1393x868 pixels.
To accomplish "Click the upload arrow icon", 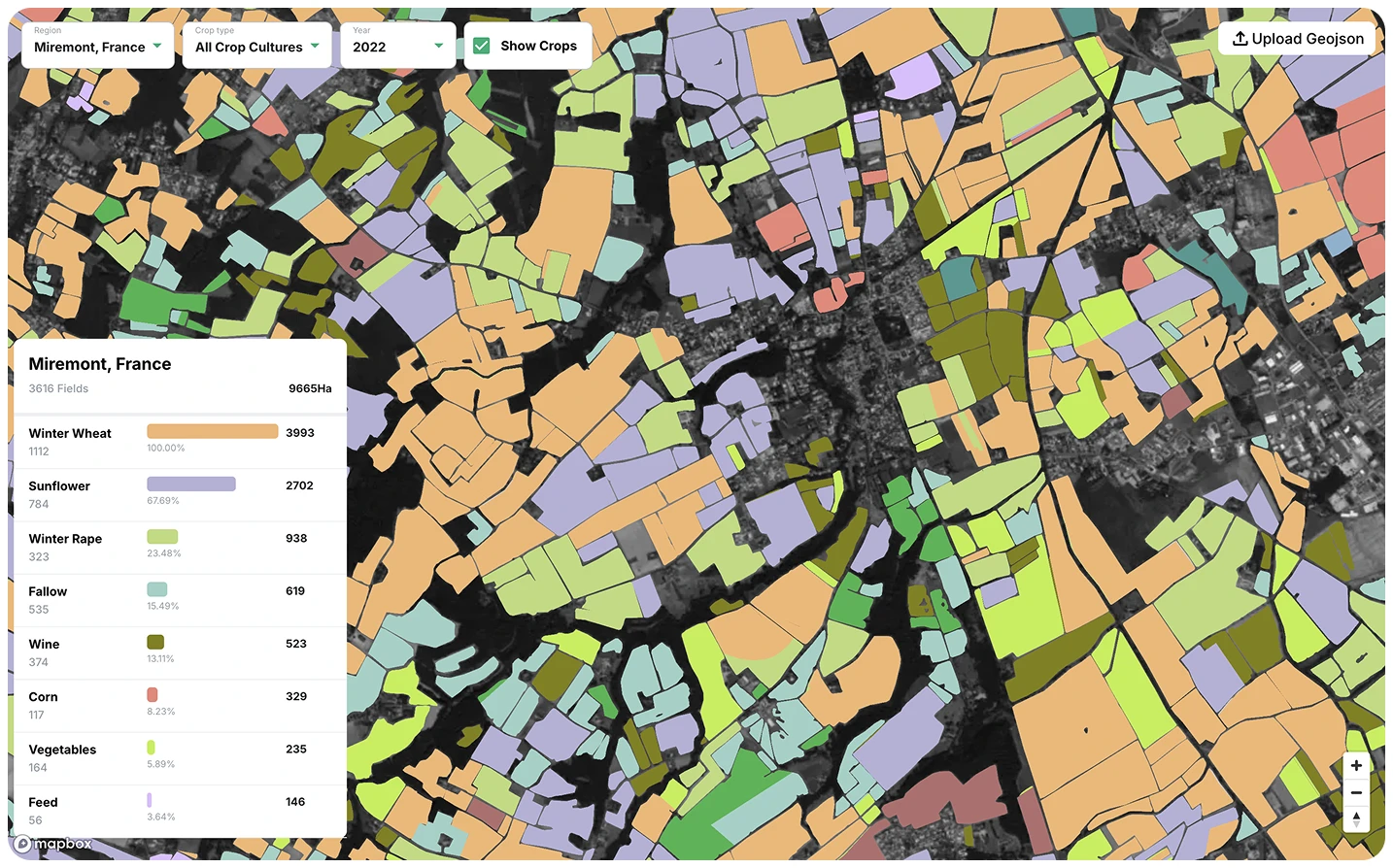I will [x=1240, y=39].
